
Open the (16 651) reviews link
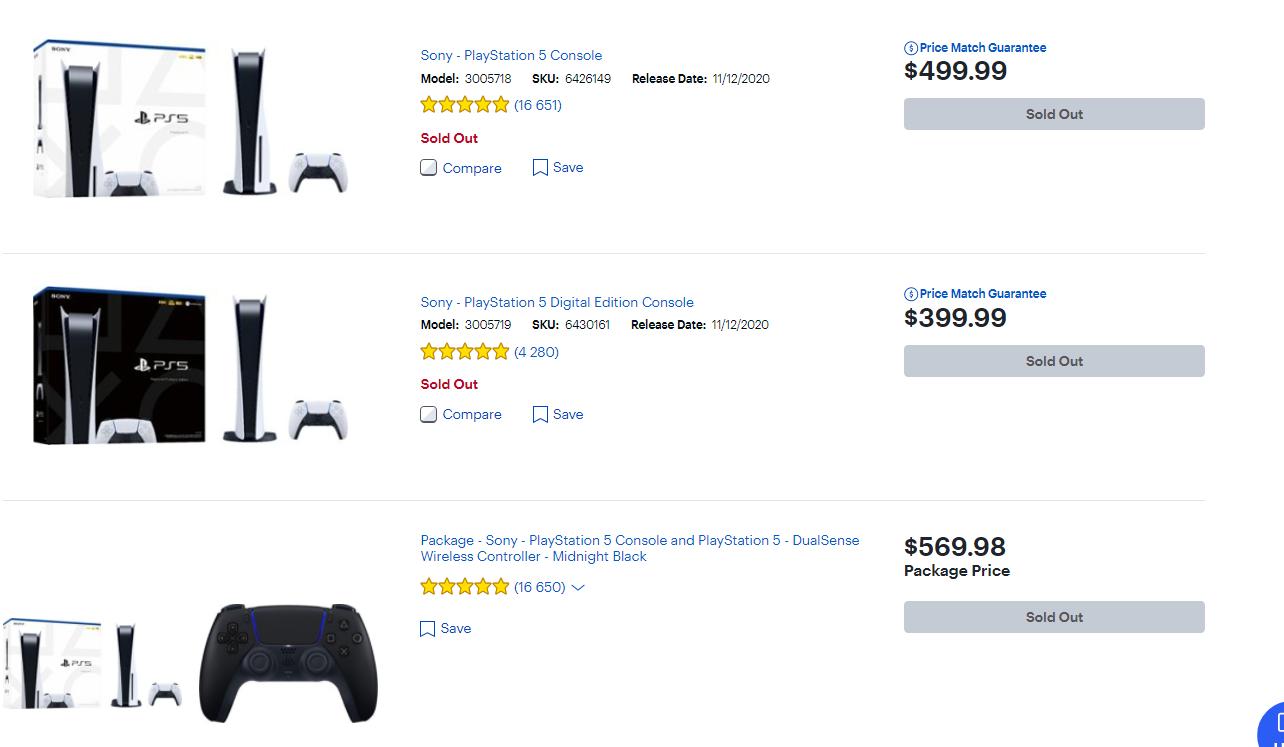tap(538, 105)
